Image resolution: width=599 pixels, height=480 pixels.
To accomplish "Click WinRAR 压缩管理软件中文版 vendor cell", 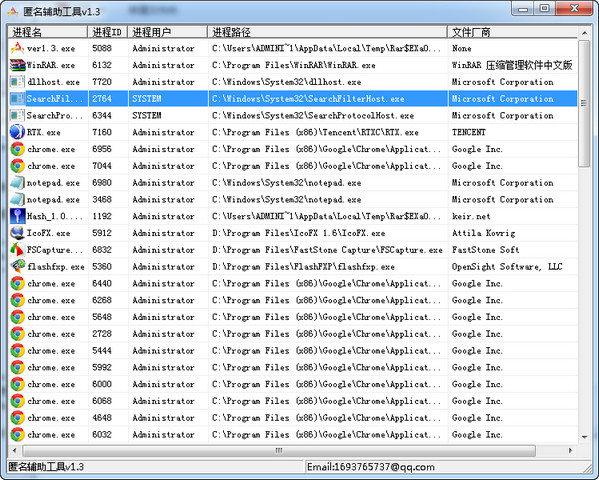I will pyautogui.click(x=512, y=65).
